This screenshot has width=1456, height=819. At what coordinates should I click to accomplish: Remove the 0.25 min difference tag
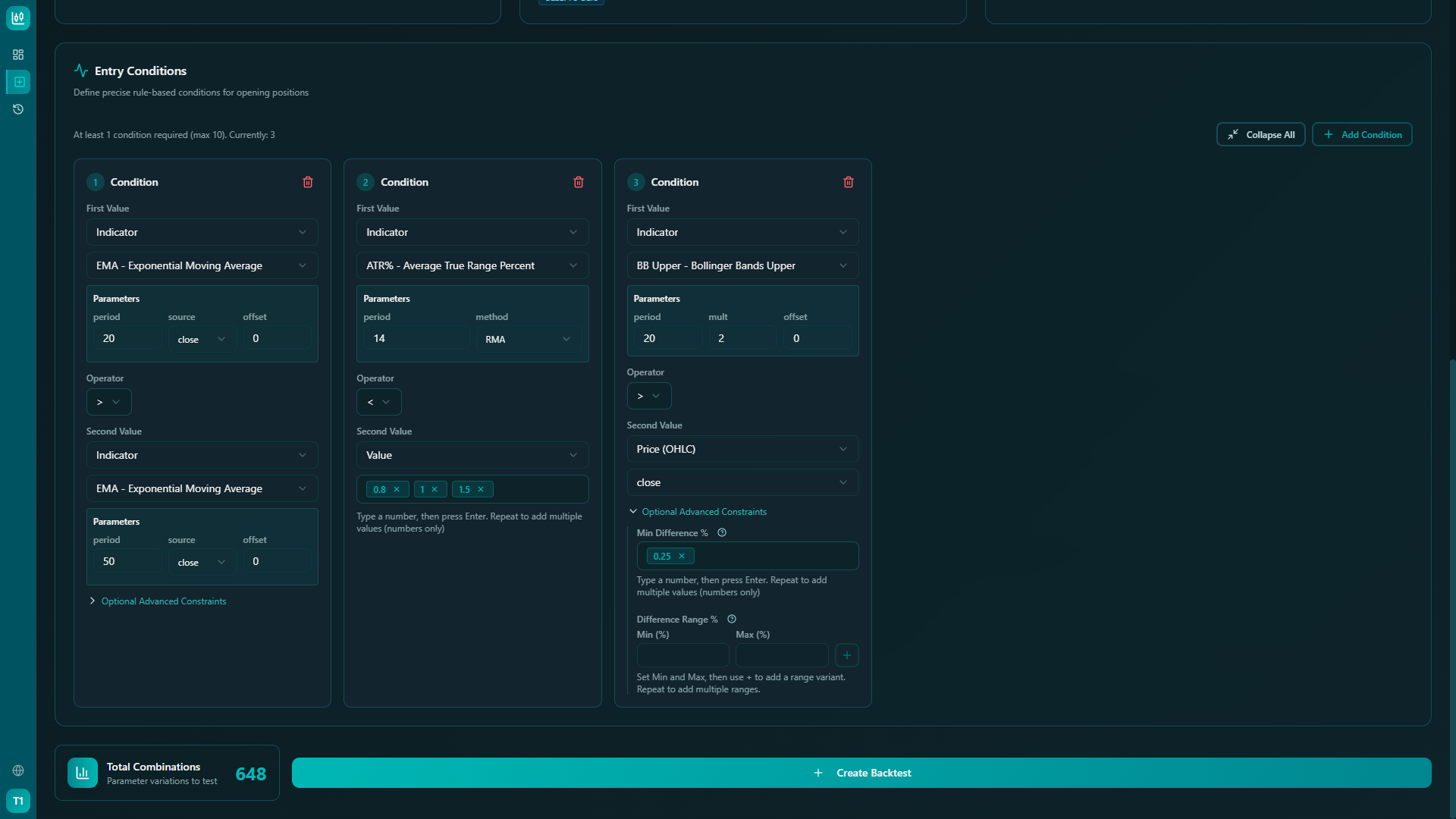point(682,556)
